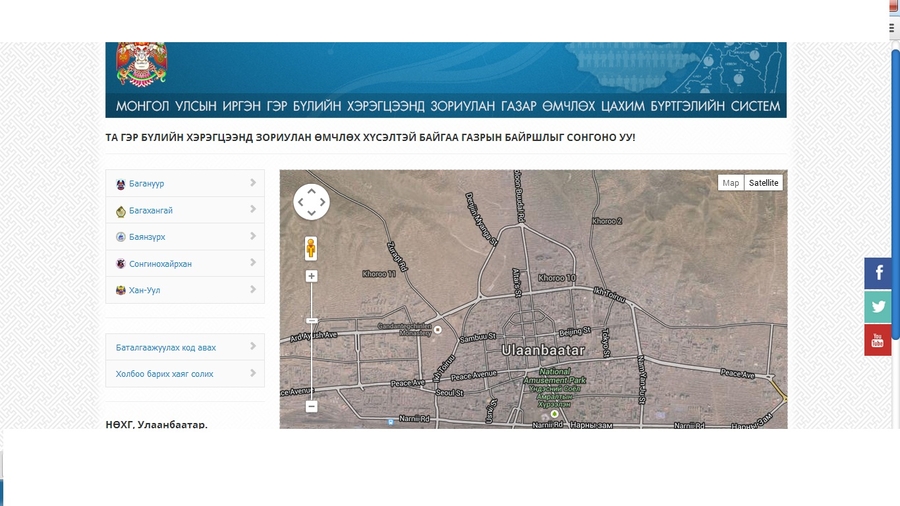Image resolution: width=900 pixels, height=506 pixels.
Task: Open the YouTube channel button
Action: click(878, 340)
